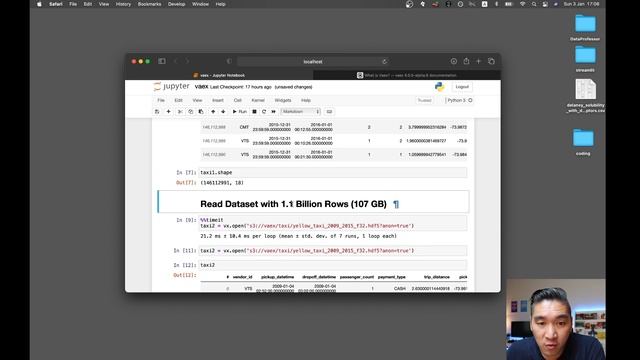
Task: Switch to What is Vaex documentation tab
Action: pos(407,75)
